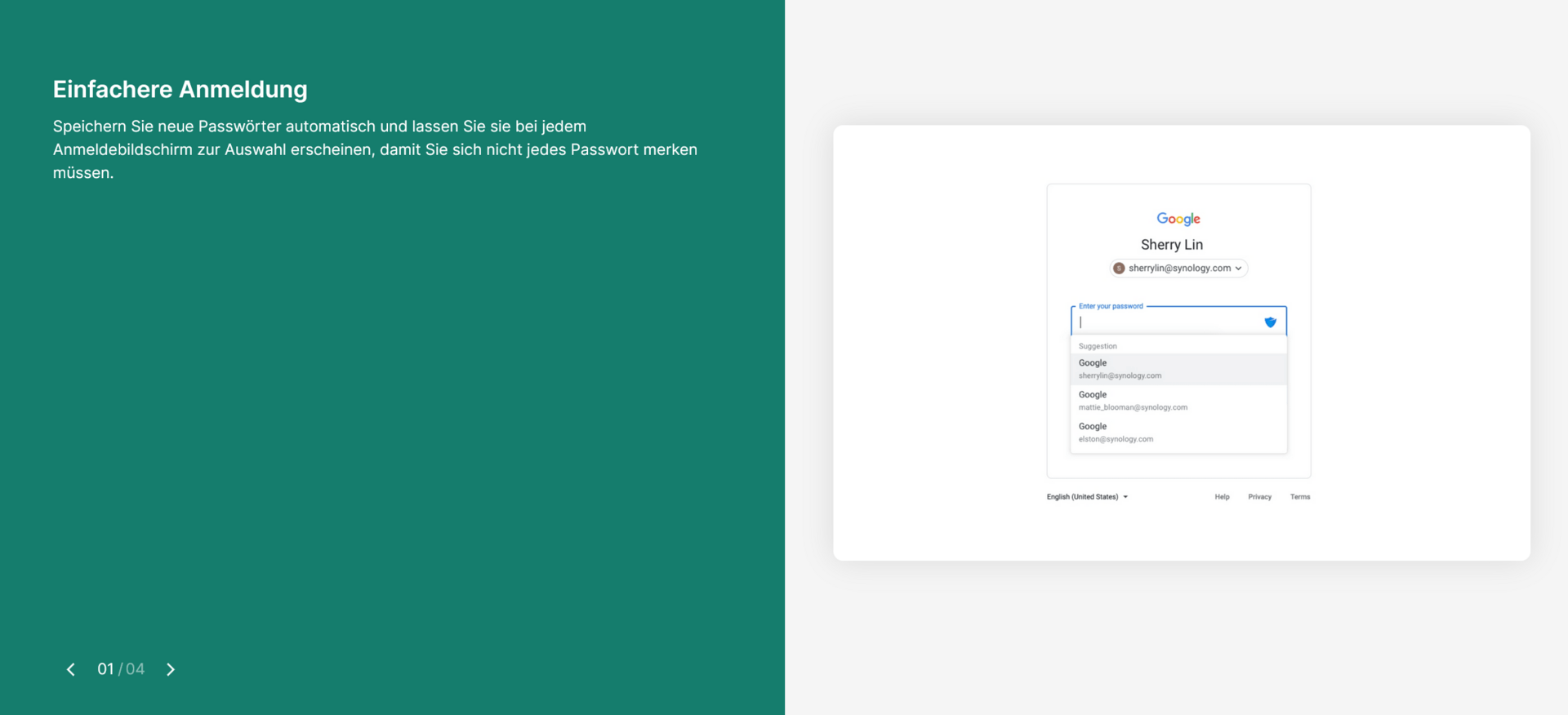Click the Suggestion label in dropdown

1098,346
